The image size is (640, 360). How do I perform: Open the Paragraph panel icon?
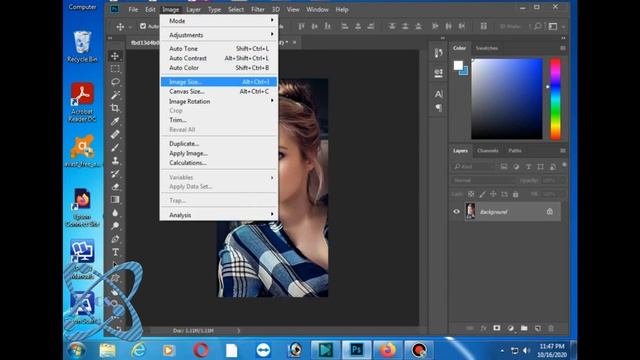click(x=438, y=108)
